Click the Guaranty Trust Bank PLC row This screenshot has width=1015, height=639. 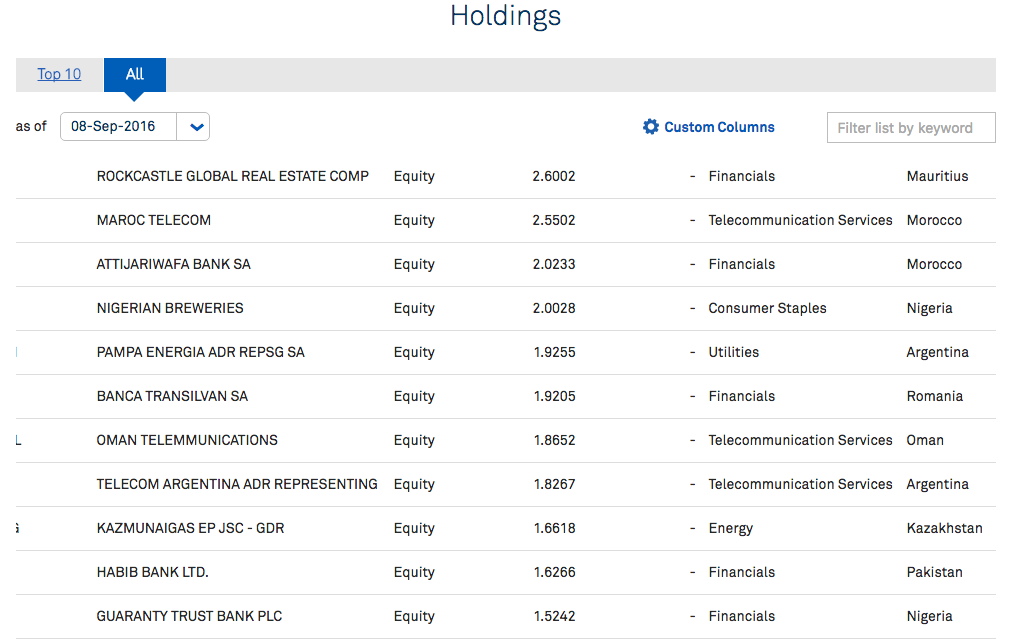[x=189, y=616]
